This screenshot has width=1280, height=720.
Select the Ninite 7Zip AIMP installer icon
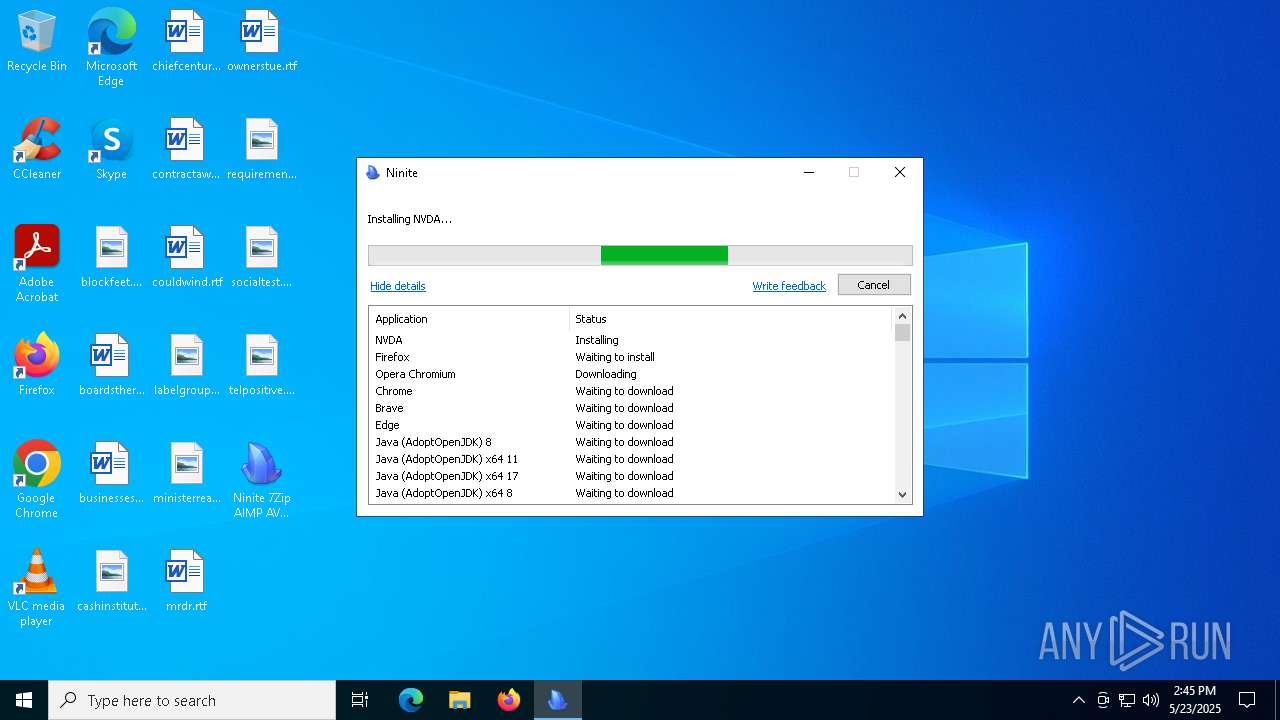(261, 480)
